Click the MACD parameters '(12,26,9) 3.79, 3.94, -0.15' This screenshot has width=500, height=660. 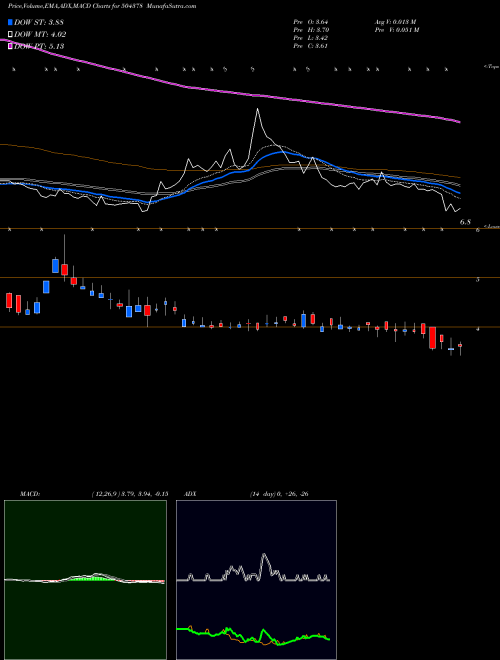point(129,494)
